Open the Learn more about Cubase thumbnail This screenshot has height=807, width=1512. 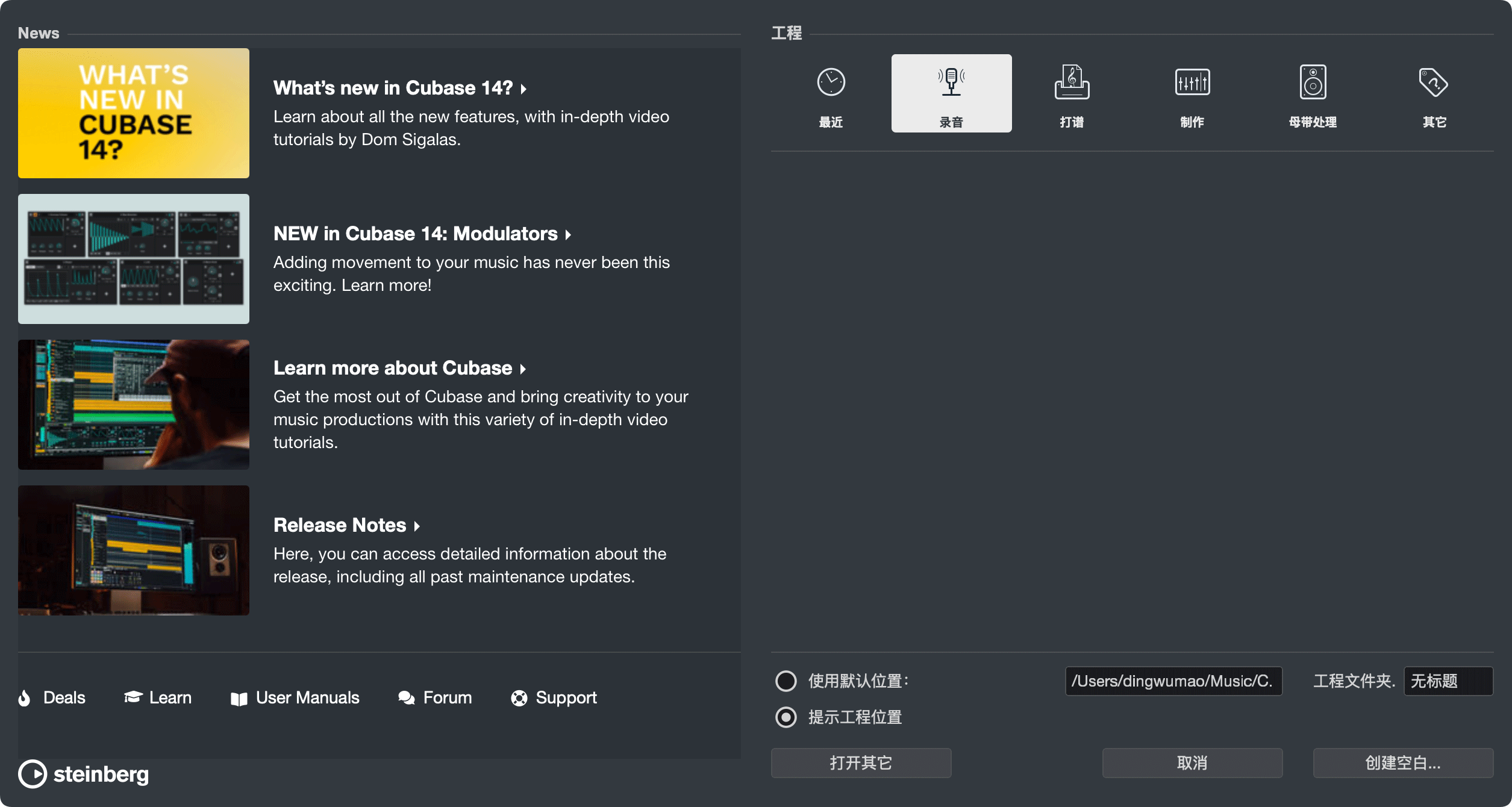click(134, 405)
